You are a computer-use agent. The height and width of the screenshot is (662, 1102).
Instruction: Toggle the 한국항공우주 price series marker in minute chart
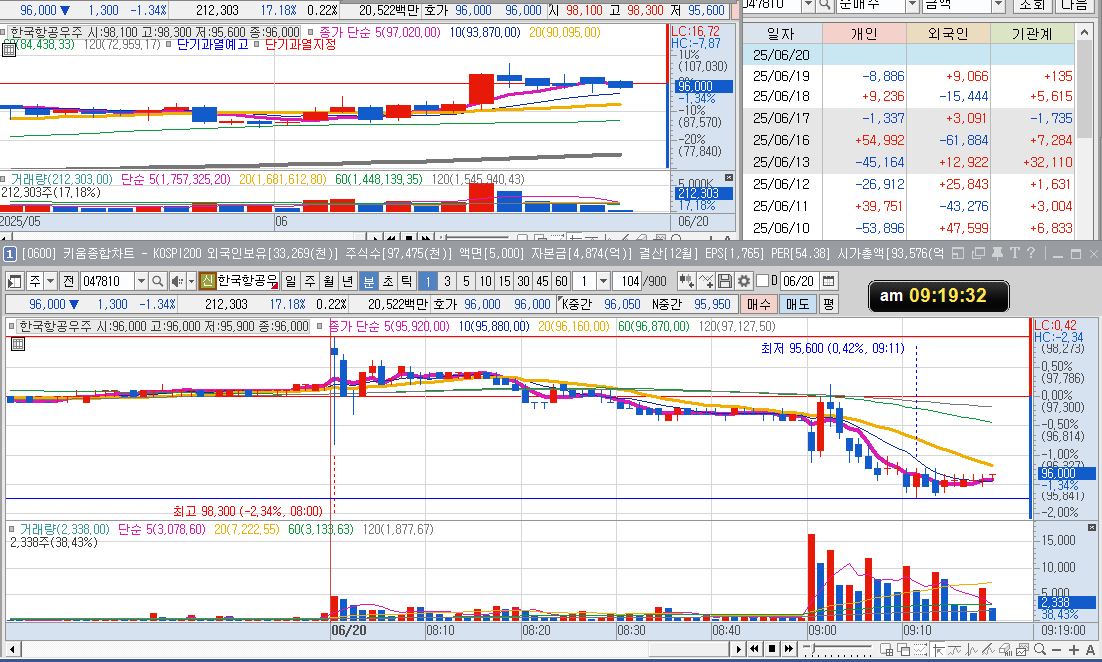(11, 326)
